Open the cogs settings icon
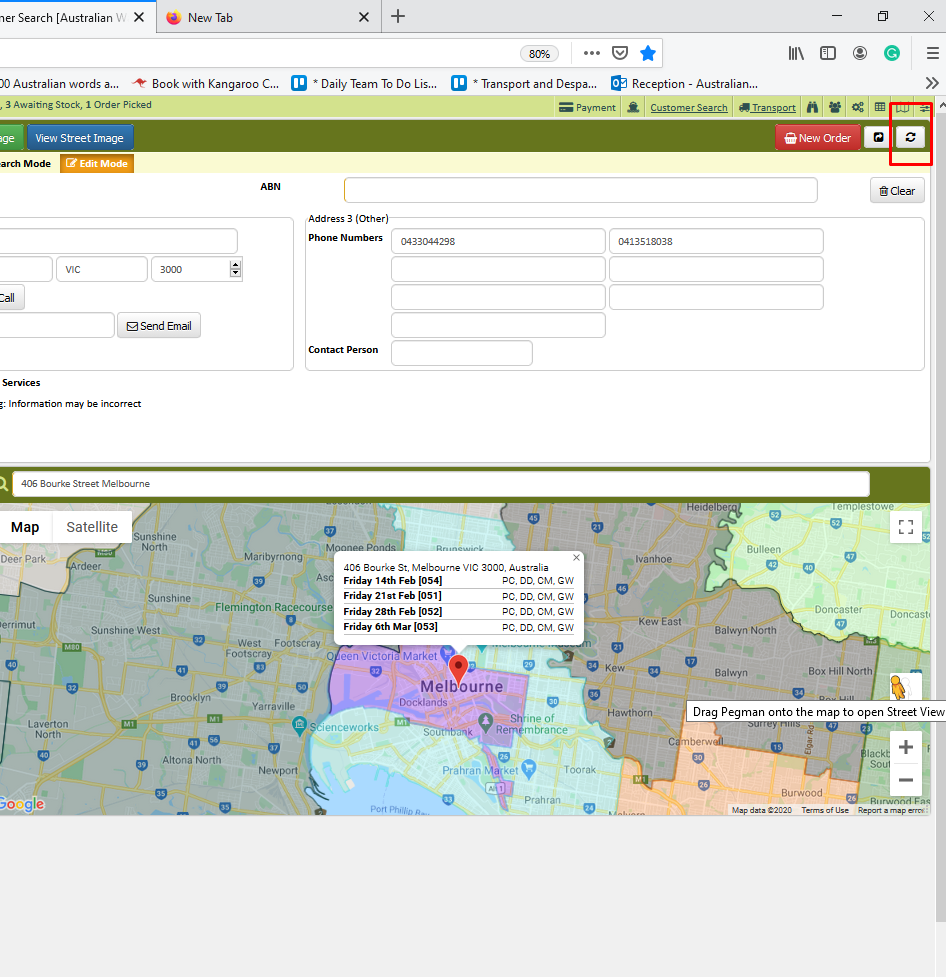Image resolution: width=946 pixels, height=977 pixels. 858,107
